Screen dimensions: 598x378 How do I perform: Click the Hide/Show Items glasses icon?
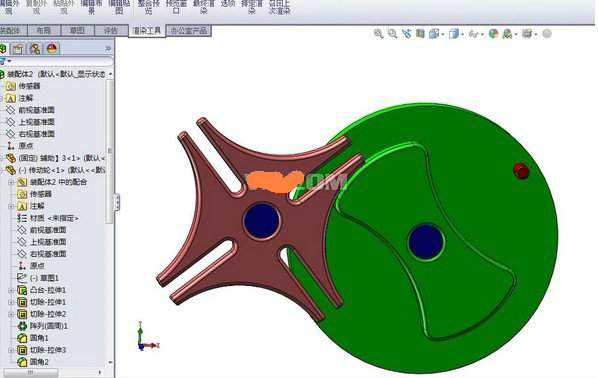point(473,34)
